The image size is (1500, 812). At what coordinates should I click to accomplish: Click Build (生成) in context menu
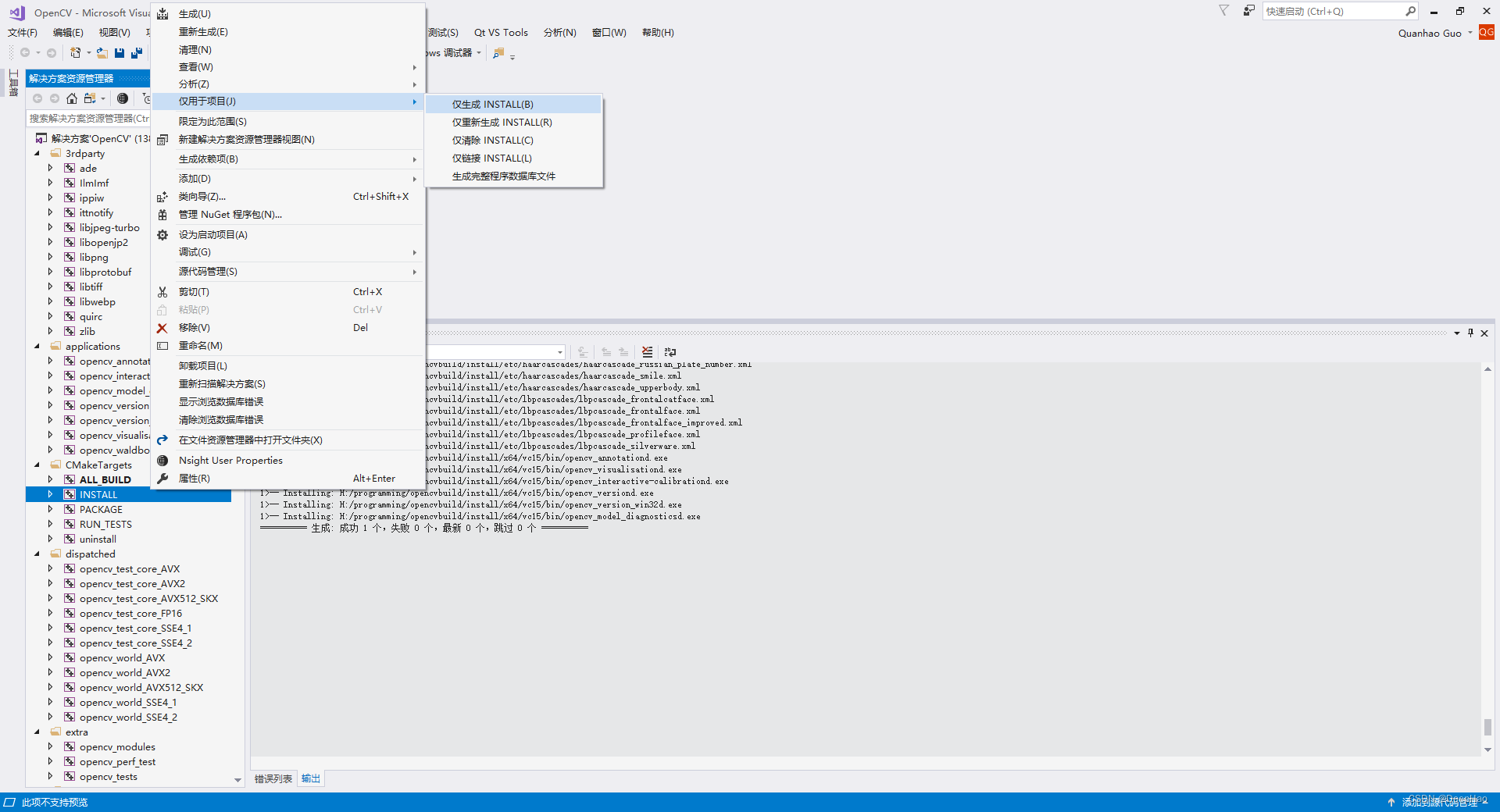click(287, 14)
